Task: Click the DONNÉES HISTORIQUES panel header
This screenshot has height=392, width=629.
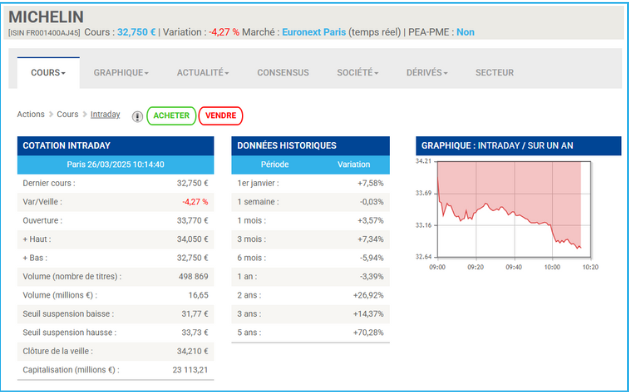Action: pyautogui.click(x=310, y=146)
